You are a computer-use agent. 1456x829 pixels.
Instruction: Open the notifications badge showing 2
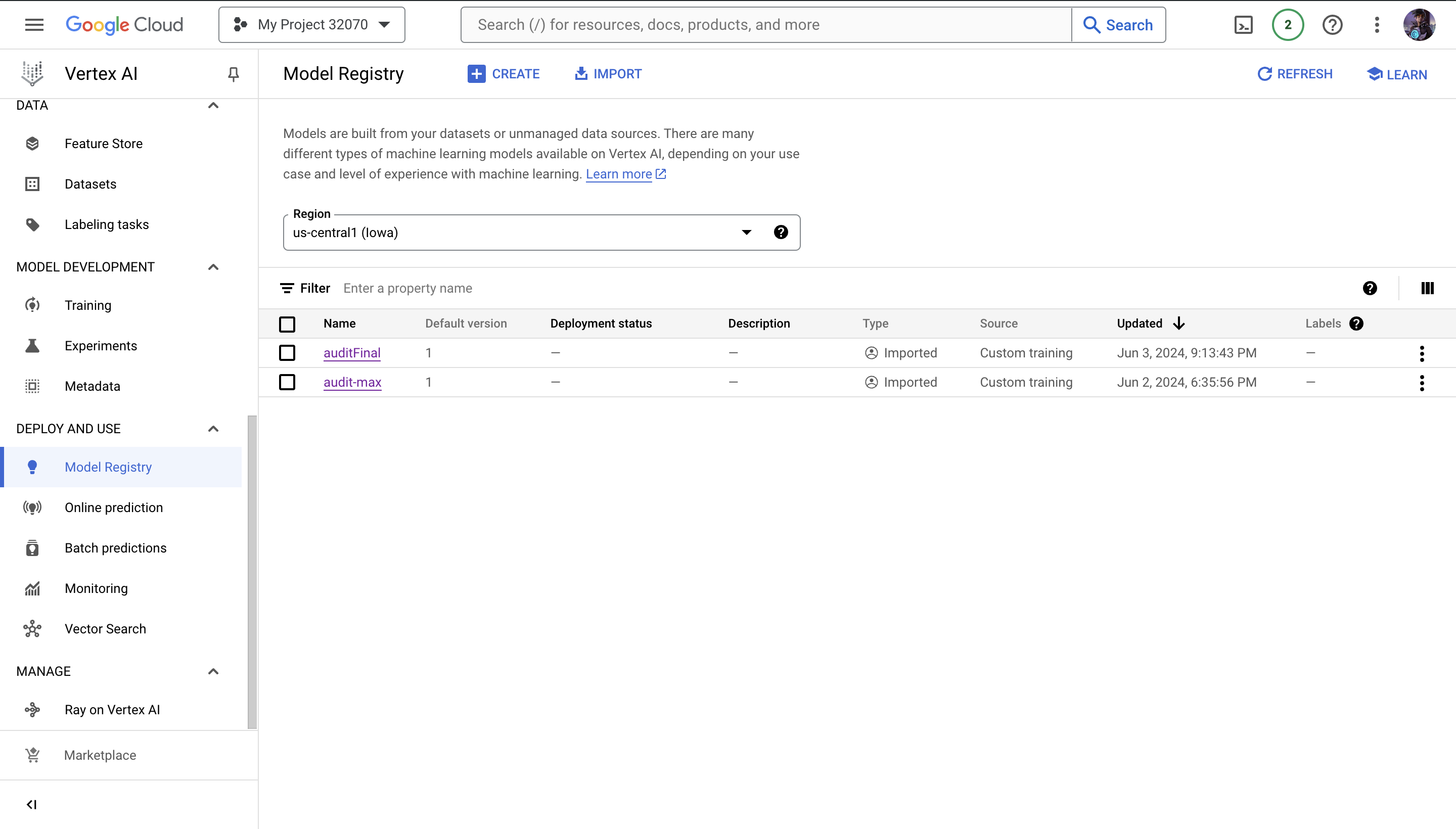click(1288, 25)
